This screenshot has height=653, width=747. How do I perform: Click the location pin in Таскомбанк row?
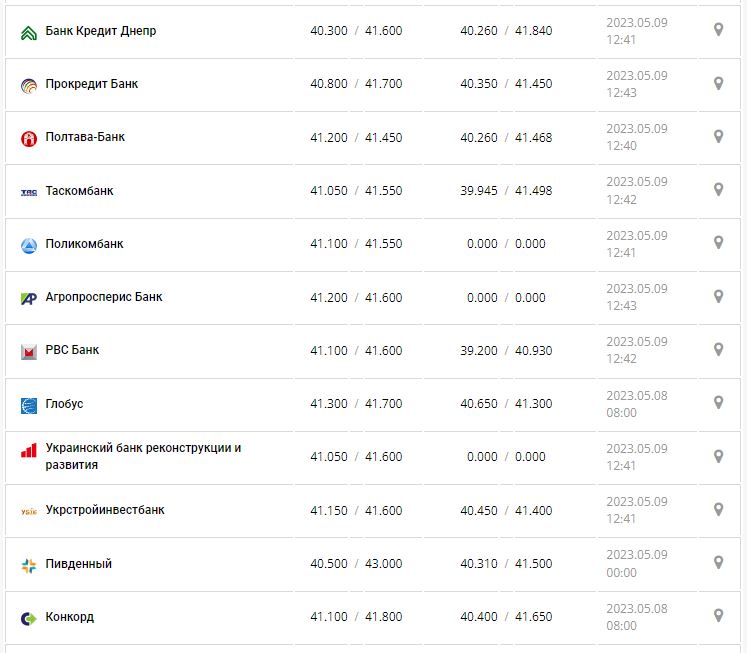coord(718,189)
